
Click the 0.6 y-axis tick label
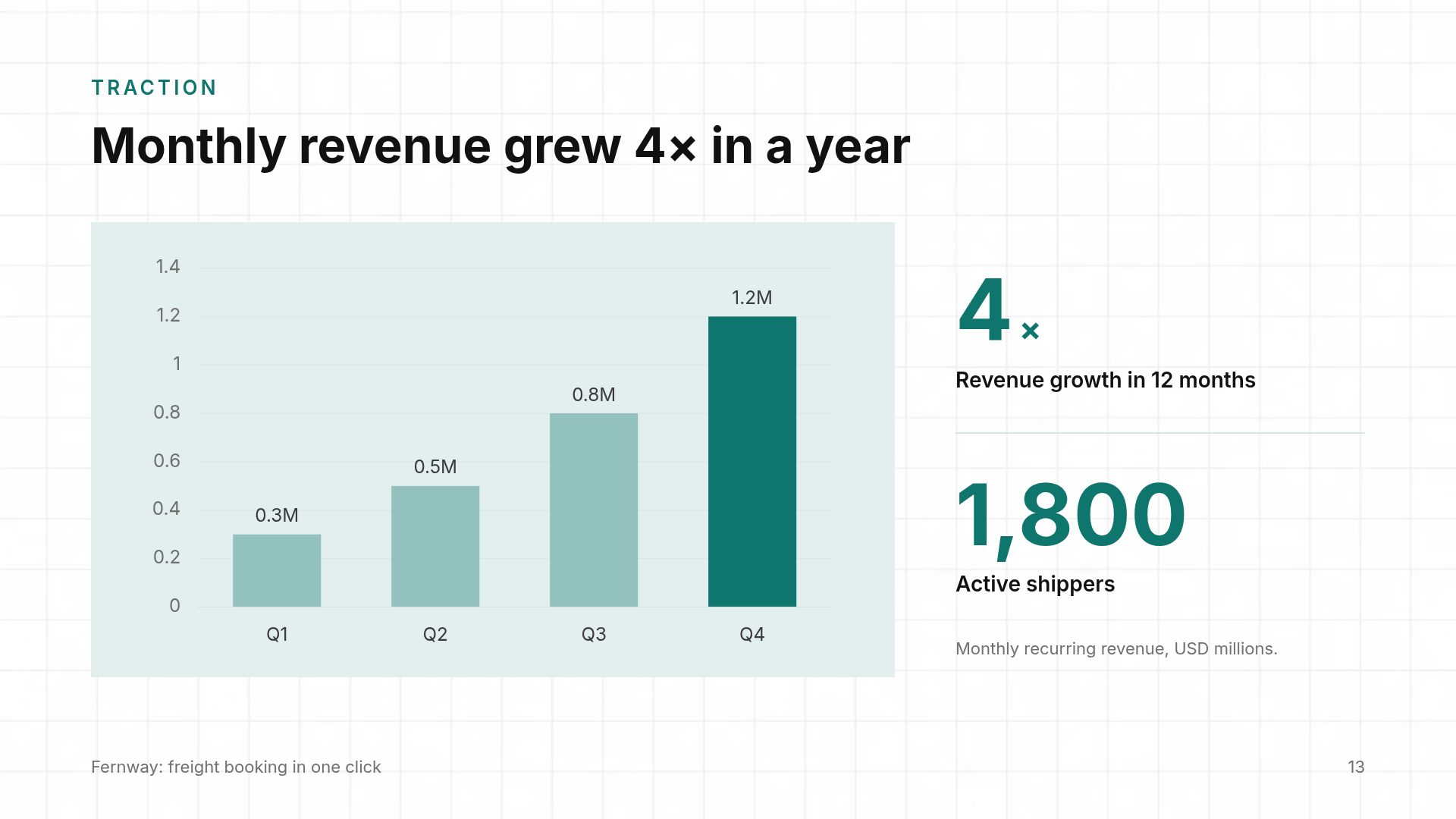(167, 460)
